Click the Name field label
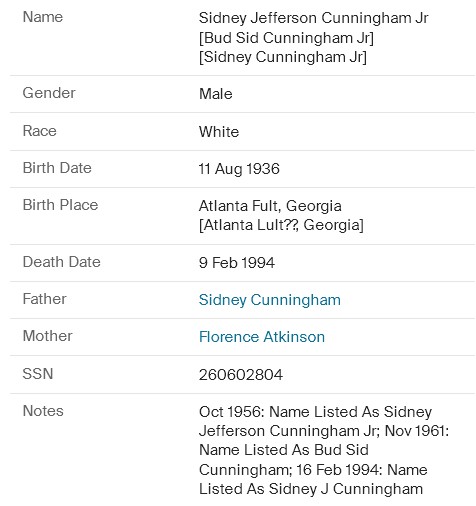Screen dimensions: 476x506 pos(43,17)
